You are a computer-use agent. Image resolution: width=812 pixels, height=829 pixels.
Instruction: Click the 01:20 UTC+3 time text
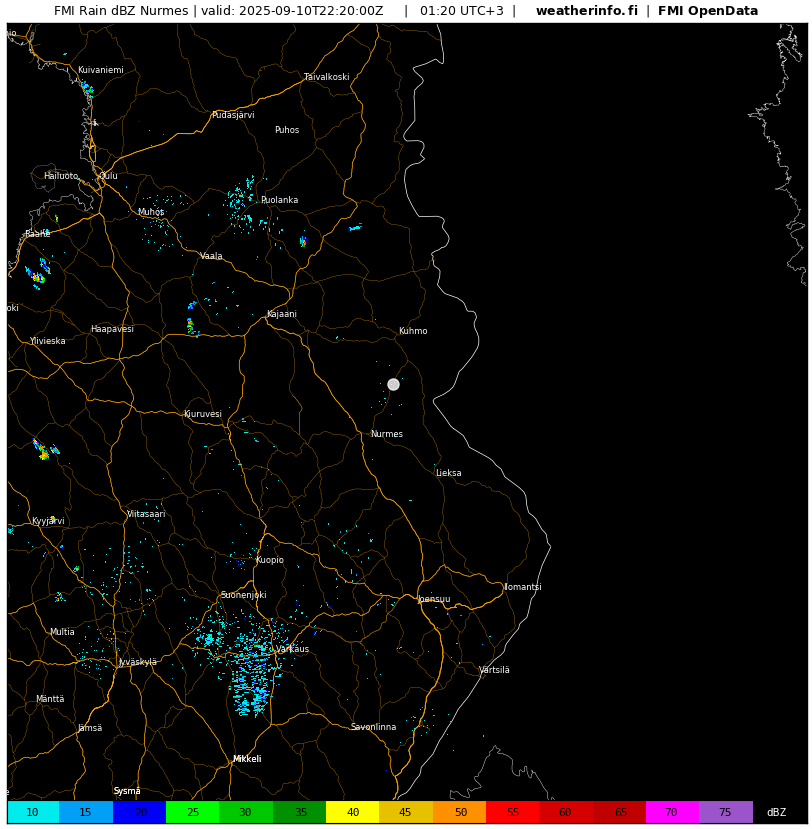click(462, 11)
